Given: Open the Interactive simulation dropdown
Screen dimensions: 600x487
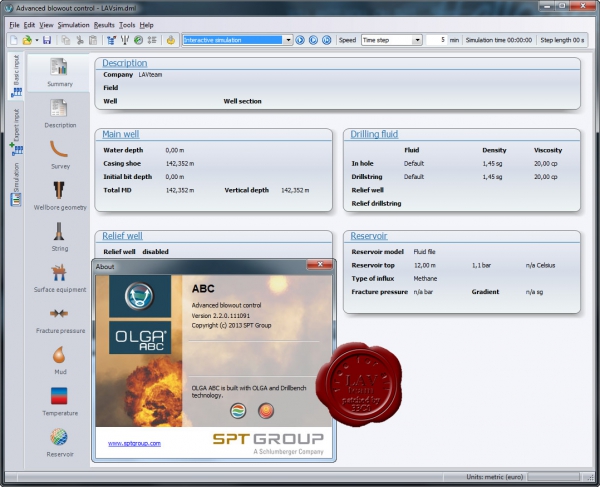Looking at the screenshot, I should 288,40.
